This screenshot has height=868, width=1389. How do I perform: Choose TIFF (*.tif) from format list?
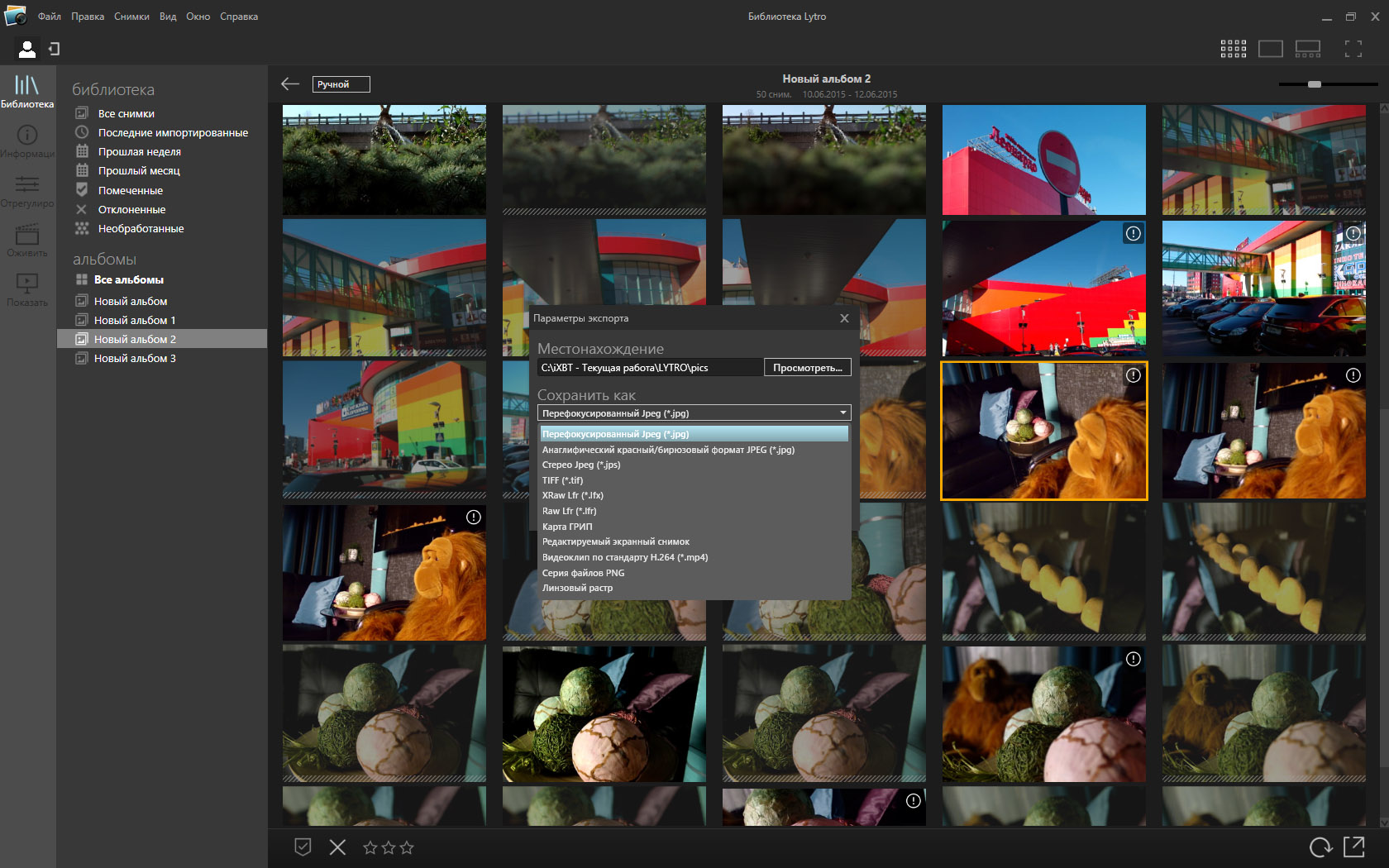pyautogui.click(x=563, y=480)
